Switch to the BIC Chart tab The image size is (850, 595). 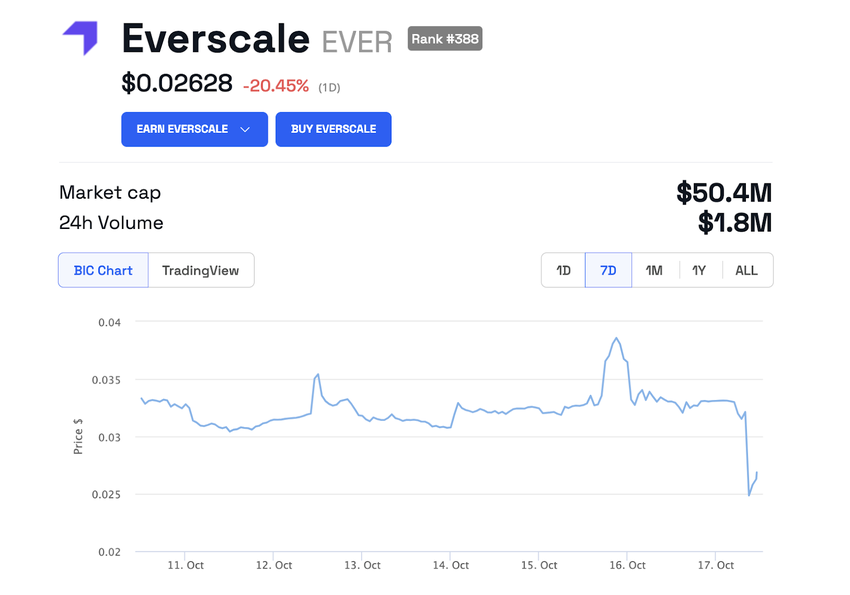click(103, 270)
